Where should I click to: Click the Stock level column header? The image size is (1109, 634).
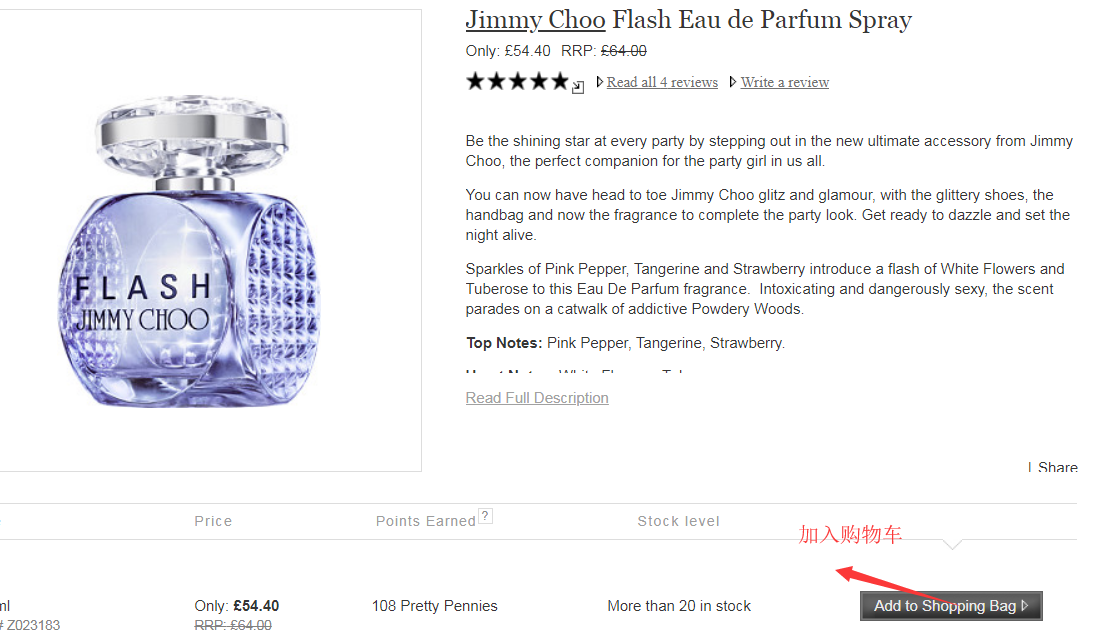pyautogui.click(x=678, y=521)
